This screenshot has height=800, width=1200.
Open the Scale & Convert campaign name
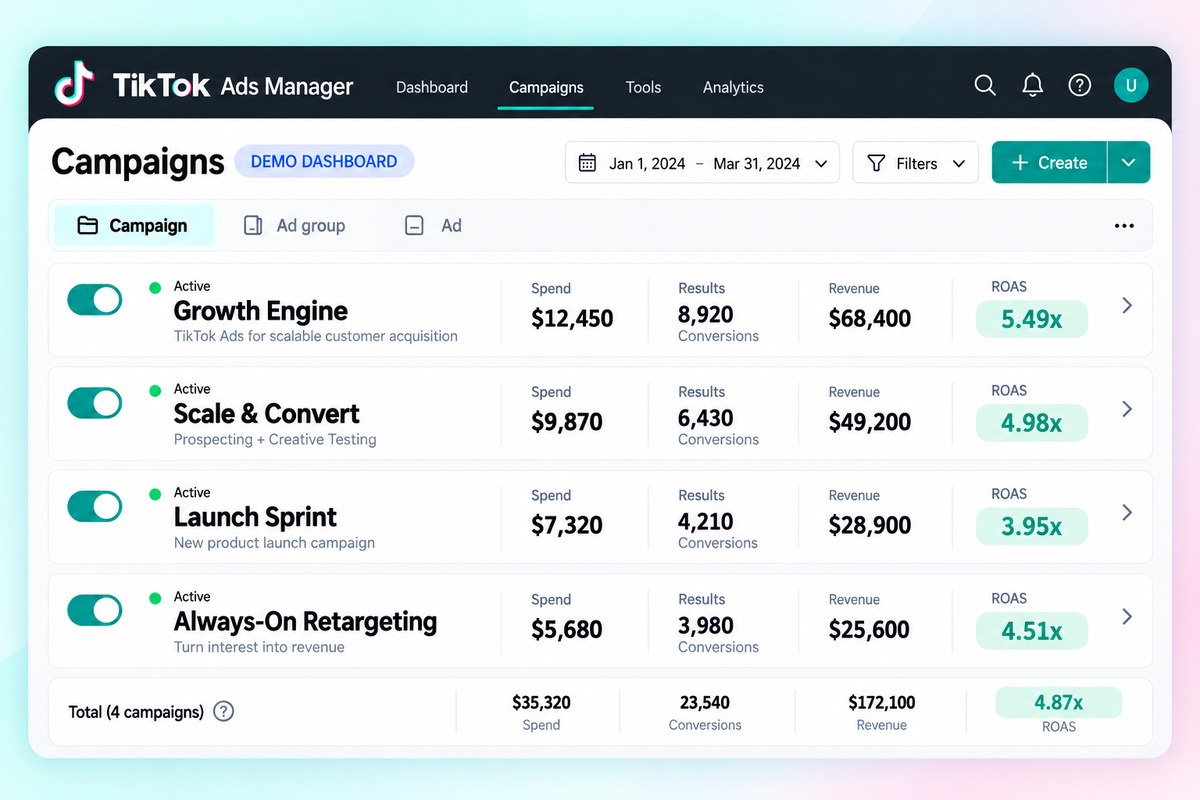267,414
